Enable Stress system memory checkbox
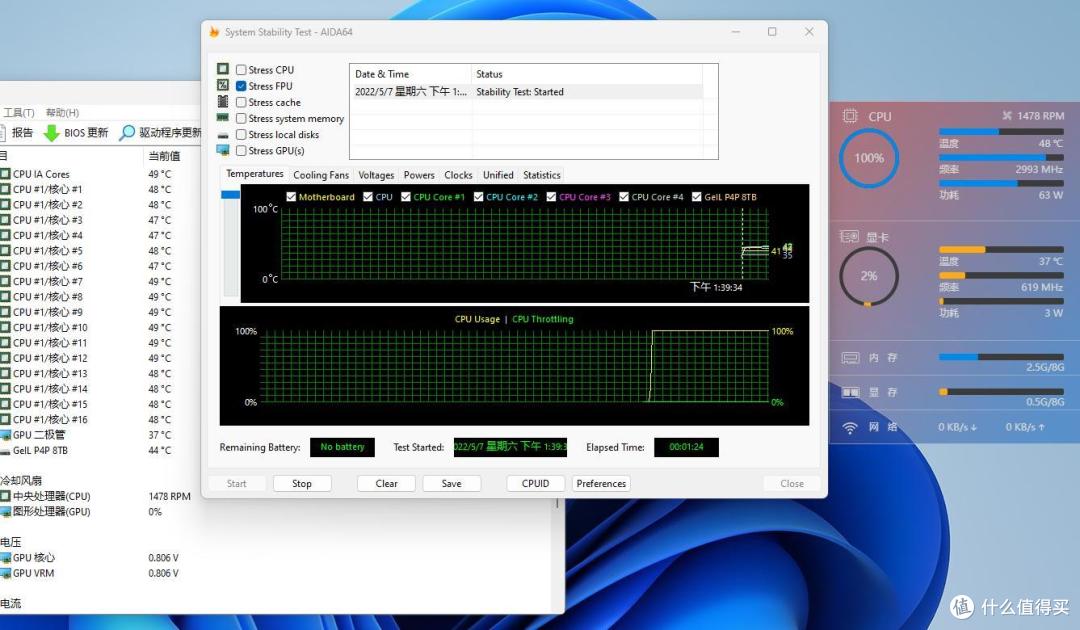1080x630 pixels. tap(241, 118)
